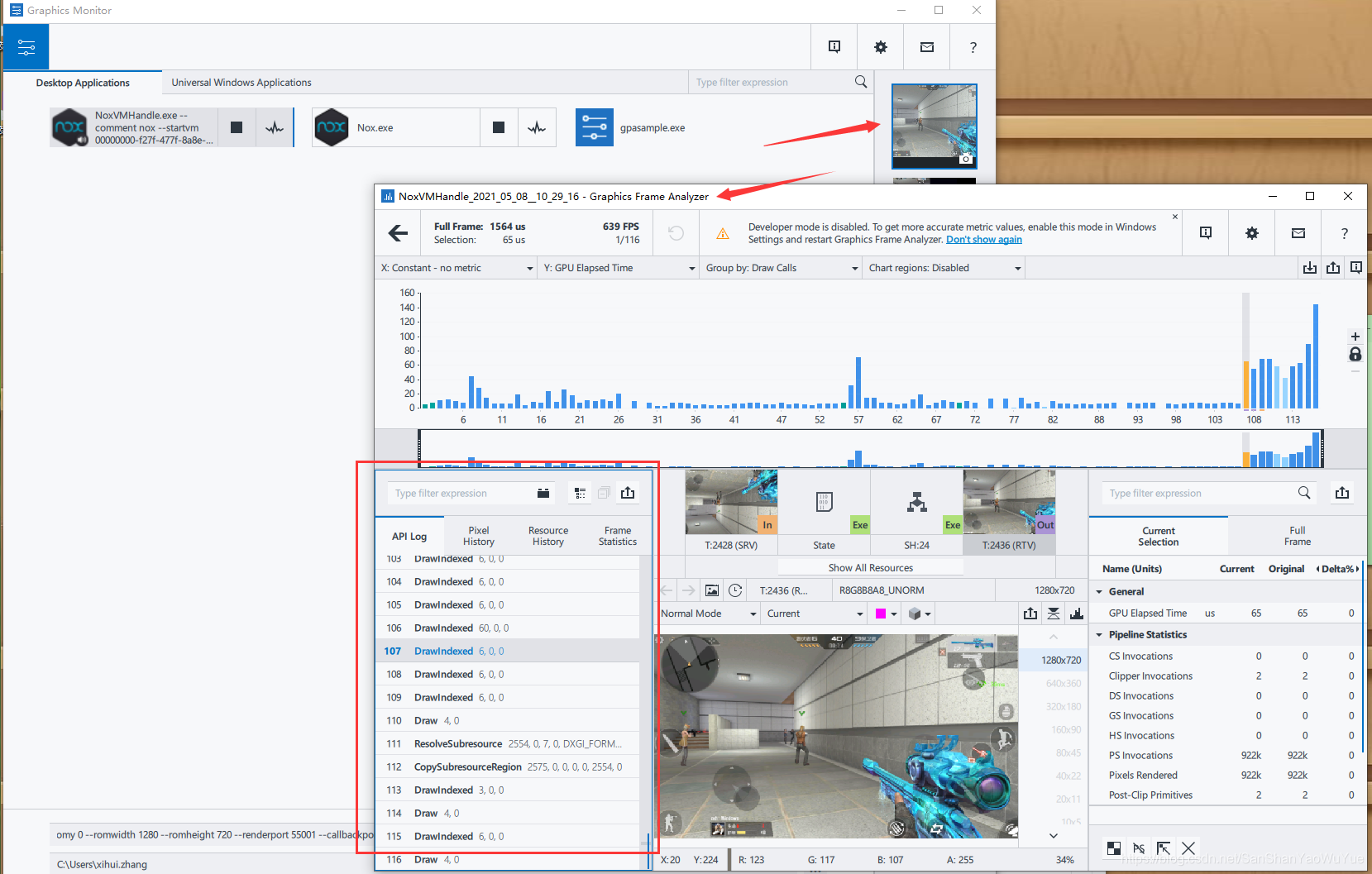The height and width of the screenshot is (874, 1372).
Task: Step down the mip level list arrow
Action: pyautogui.click(x=1054, y=836)
